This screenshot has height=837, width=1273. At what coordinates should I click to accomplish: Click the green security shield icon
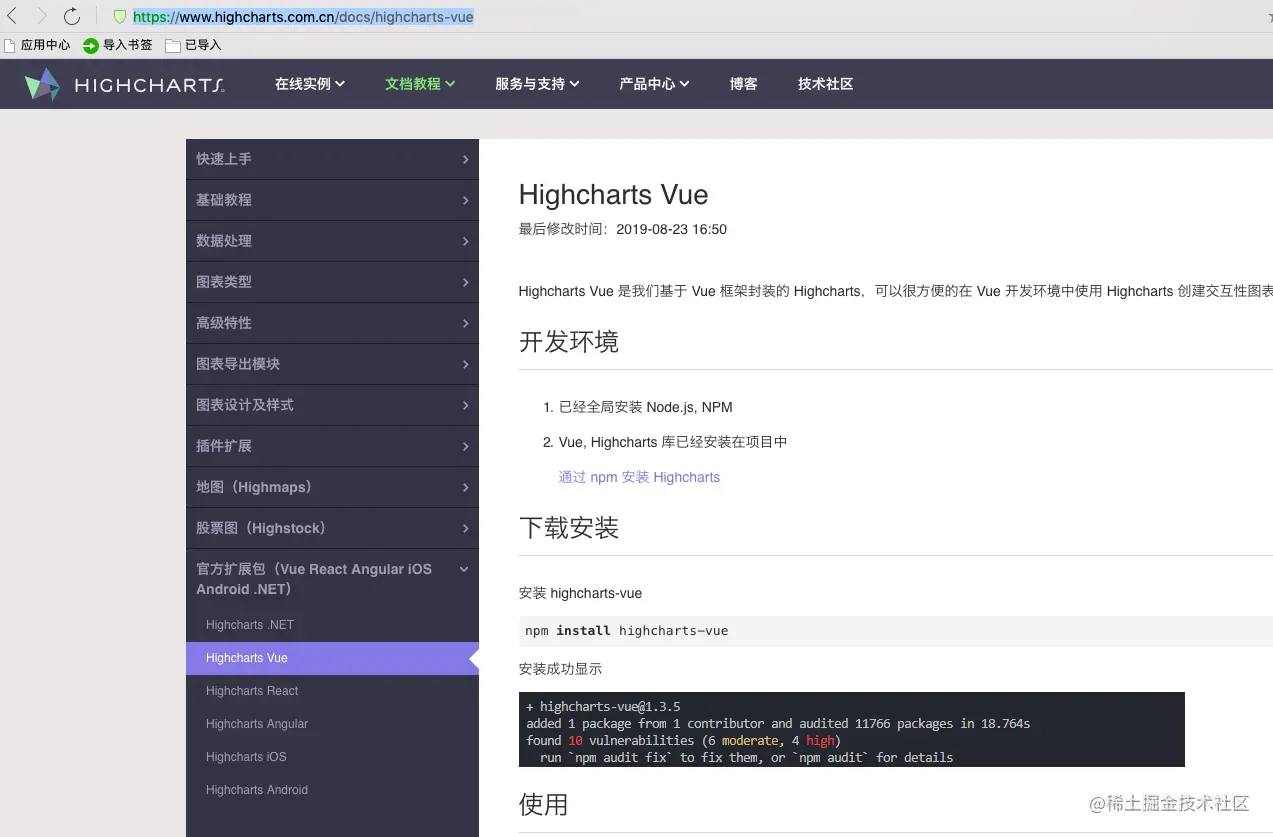(x=120, y=17)
